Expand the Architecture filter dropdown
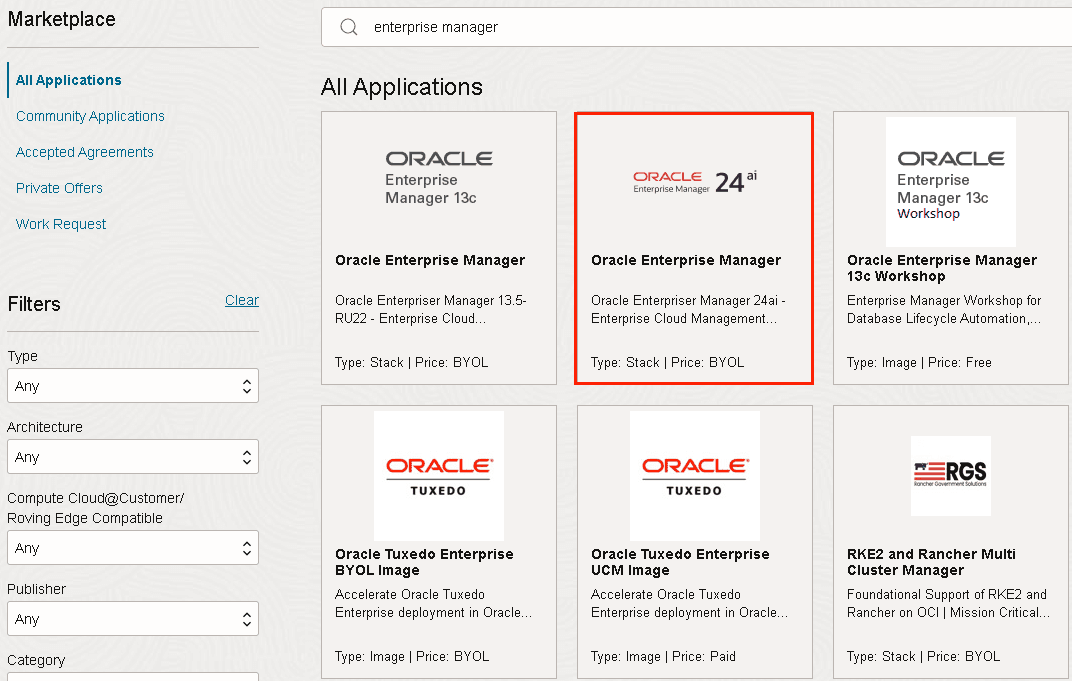This screenshot has height=681, width=1072. click(x=133, y=457)
